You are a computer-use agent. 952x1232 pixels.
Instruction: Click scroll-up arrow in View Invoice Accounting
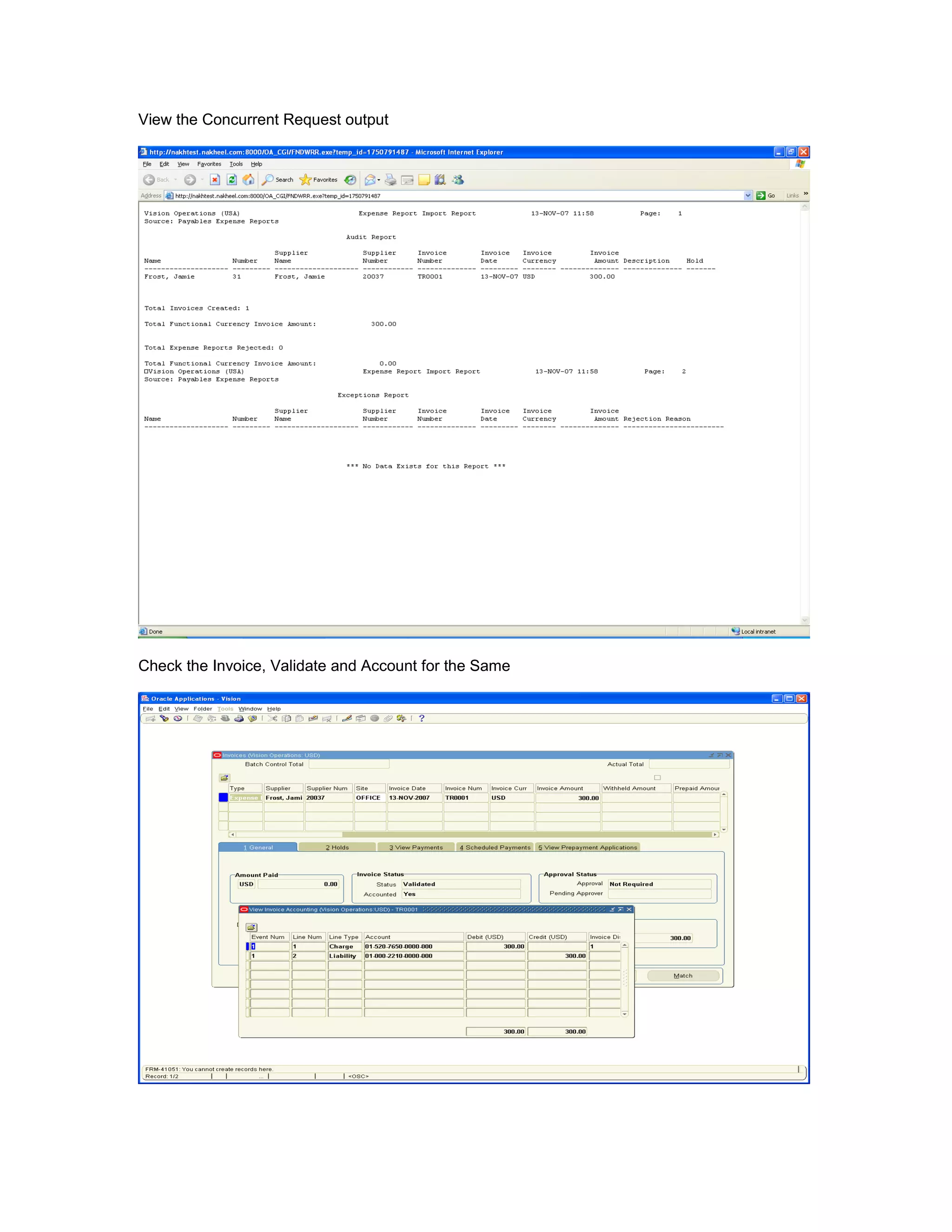(x=624, y=946)
